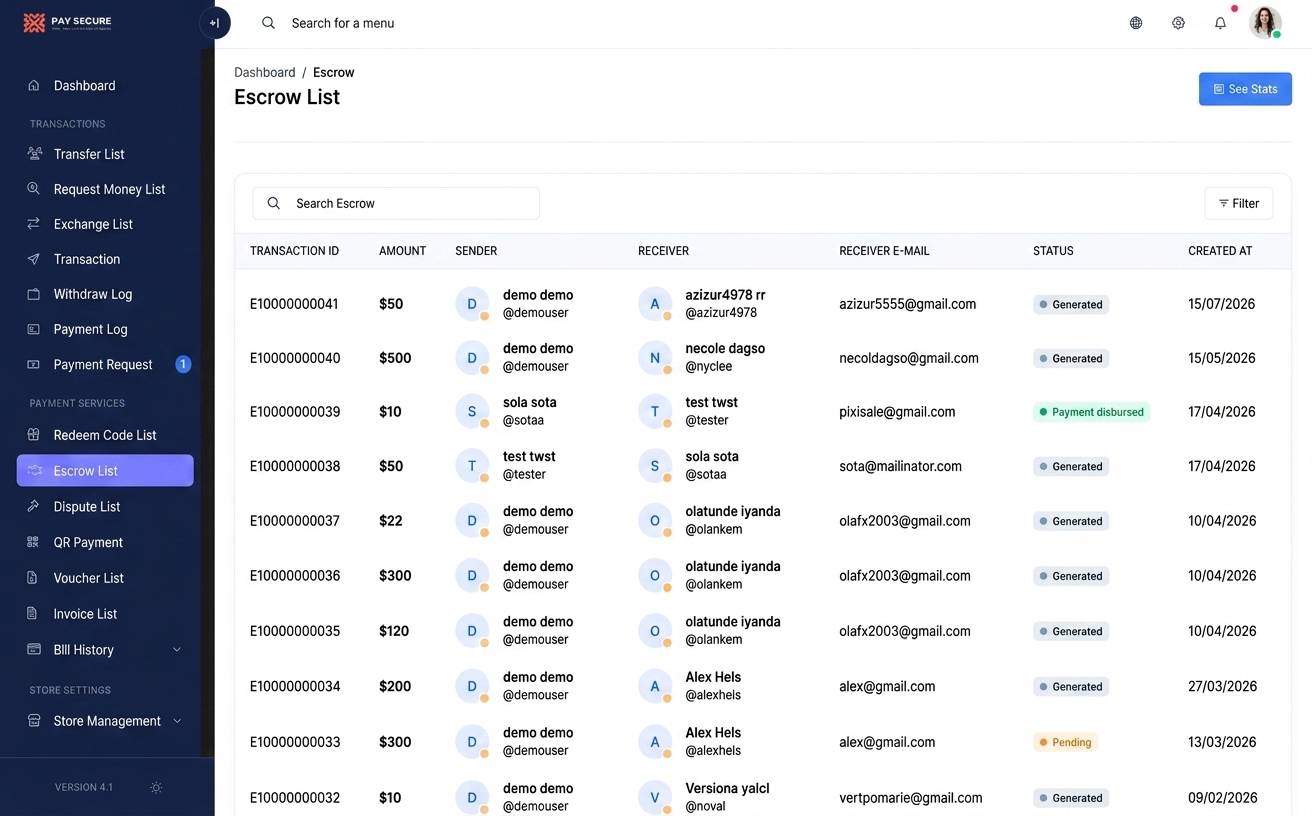The width and height of the screenshot is (1312, 816).
Task: Click the Payment Request badge showing 1
Action: click(183, 364)
